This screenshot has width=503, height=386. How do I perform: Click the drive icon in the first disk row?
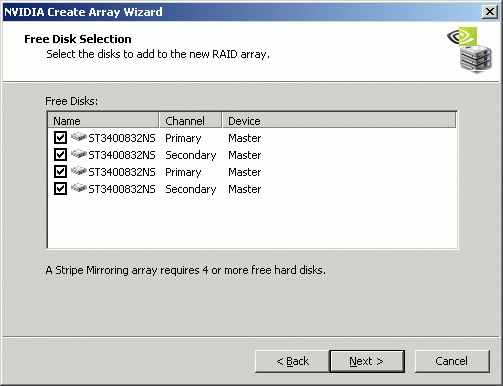coord(79,137)
